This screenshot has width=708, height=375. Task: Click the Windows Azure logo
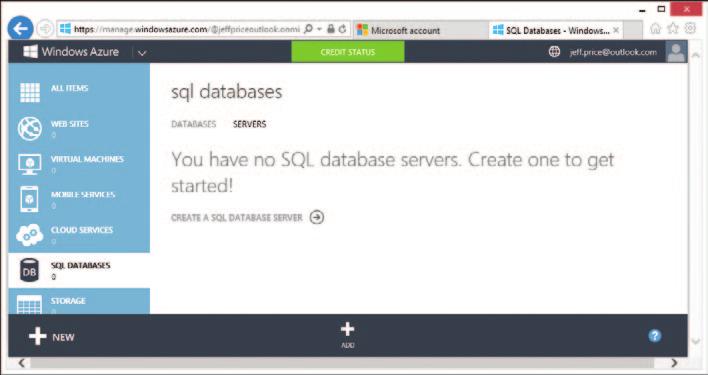[x=71, y=52]
